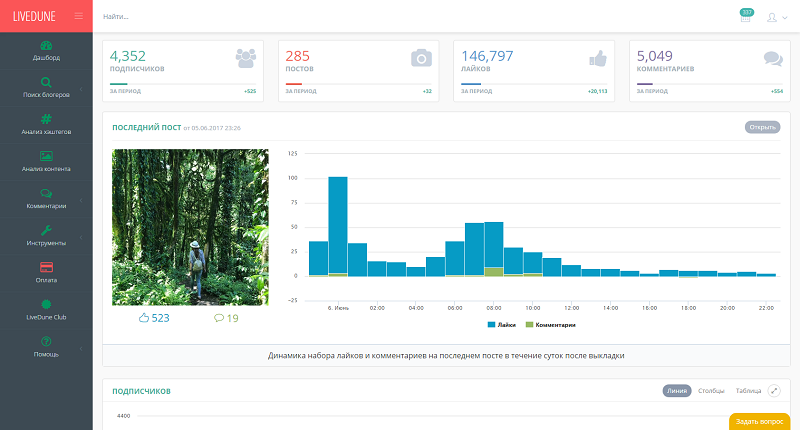Click the calendar icon with 327 badge
This screenshot has width=800, height=430.
pos(745,17)
